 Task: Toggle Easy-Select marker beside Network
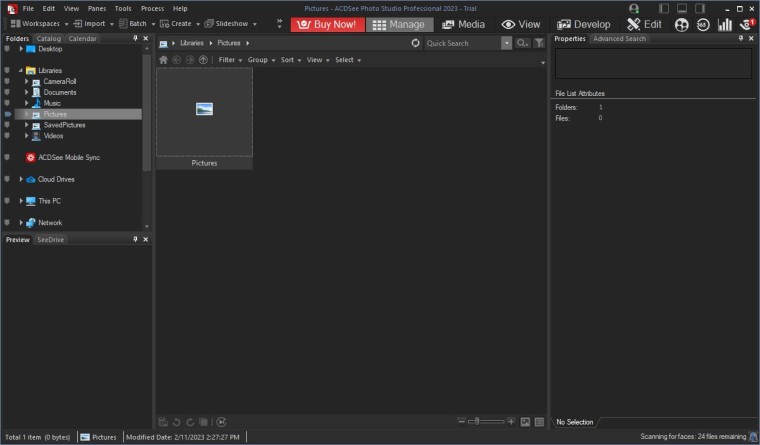click(7, 222)
